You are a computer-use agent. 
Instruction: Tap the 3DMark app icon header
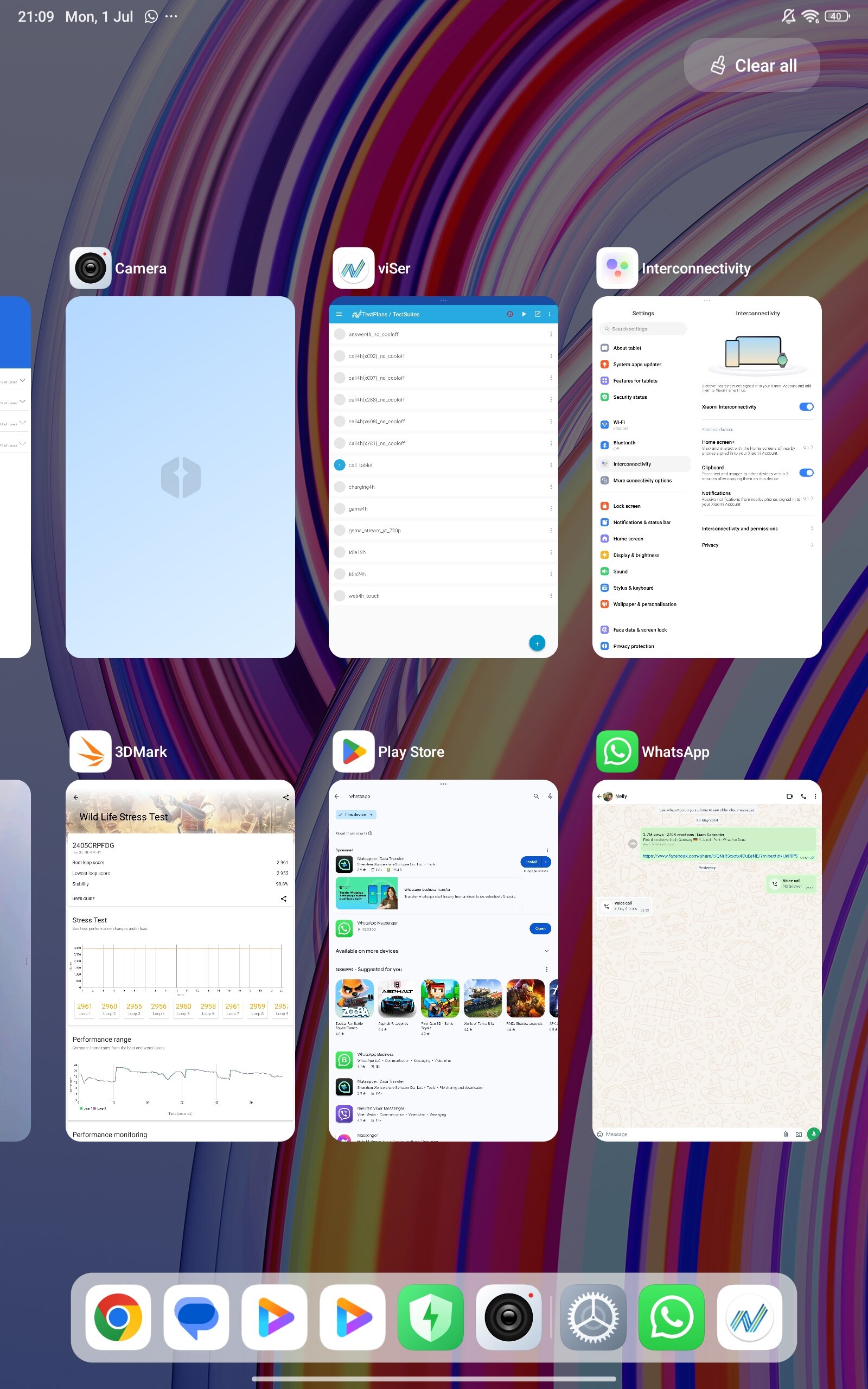click(90, 751)
